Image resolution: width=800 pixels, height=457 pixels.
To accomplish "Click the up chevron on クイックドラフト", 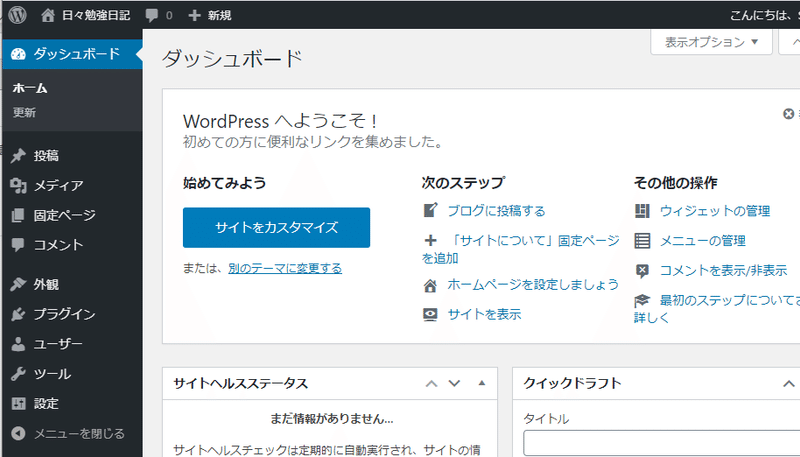I will (789, 384).
